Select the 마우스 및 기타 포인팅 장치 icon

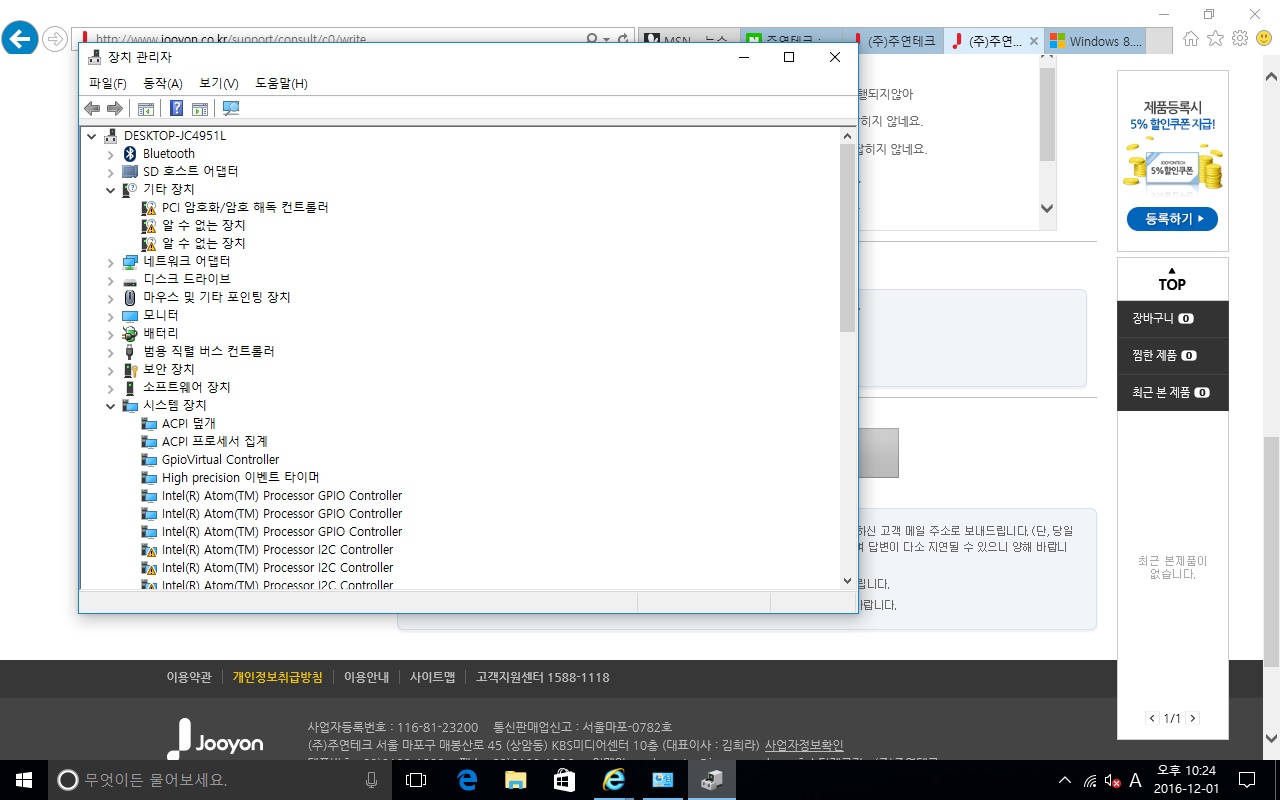[130, 297]
